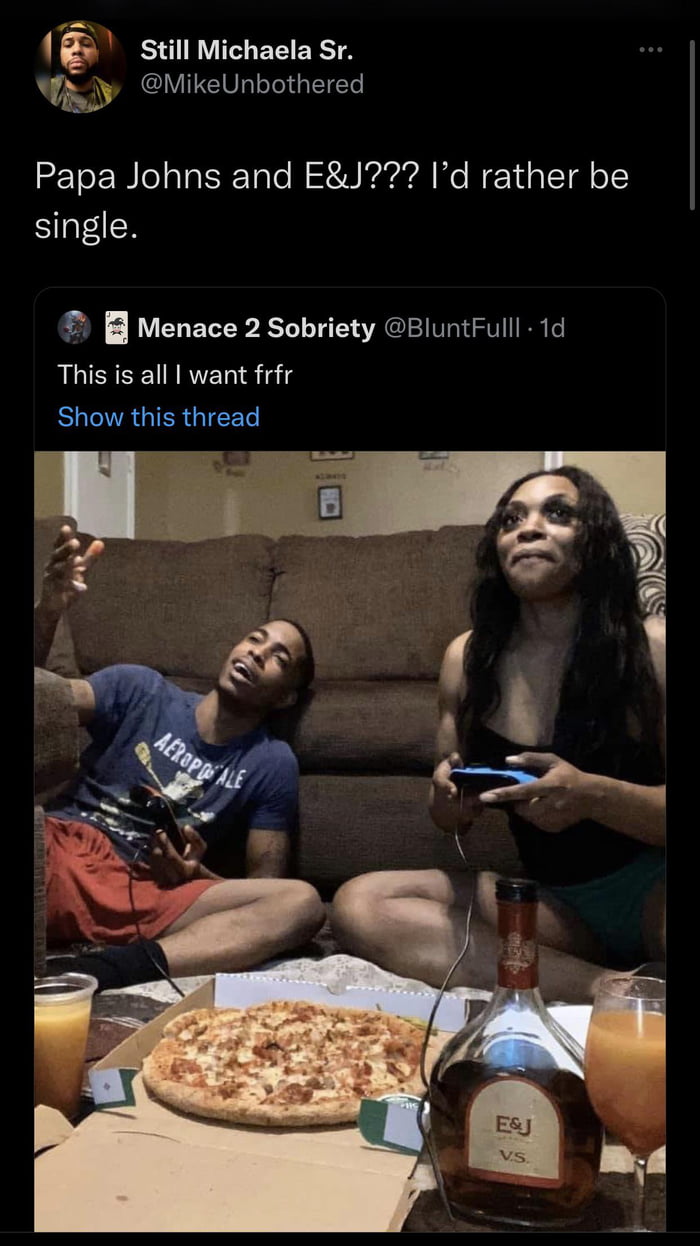Screen dimensions: 700x1246
Task: Click the Show this thread link
Action: point(159,417)
